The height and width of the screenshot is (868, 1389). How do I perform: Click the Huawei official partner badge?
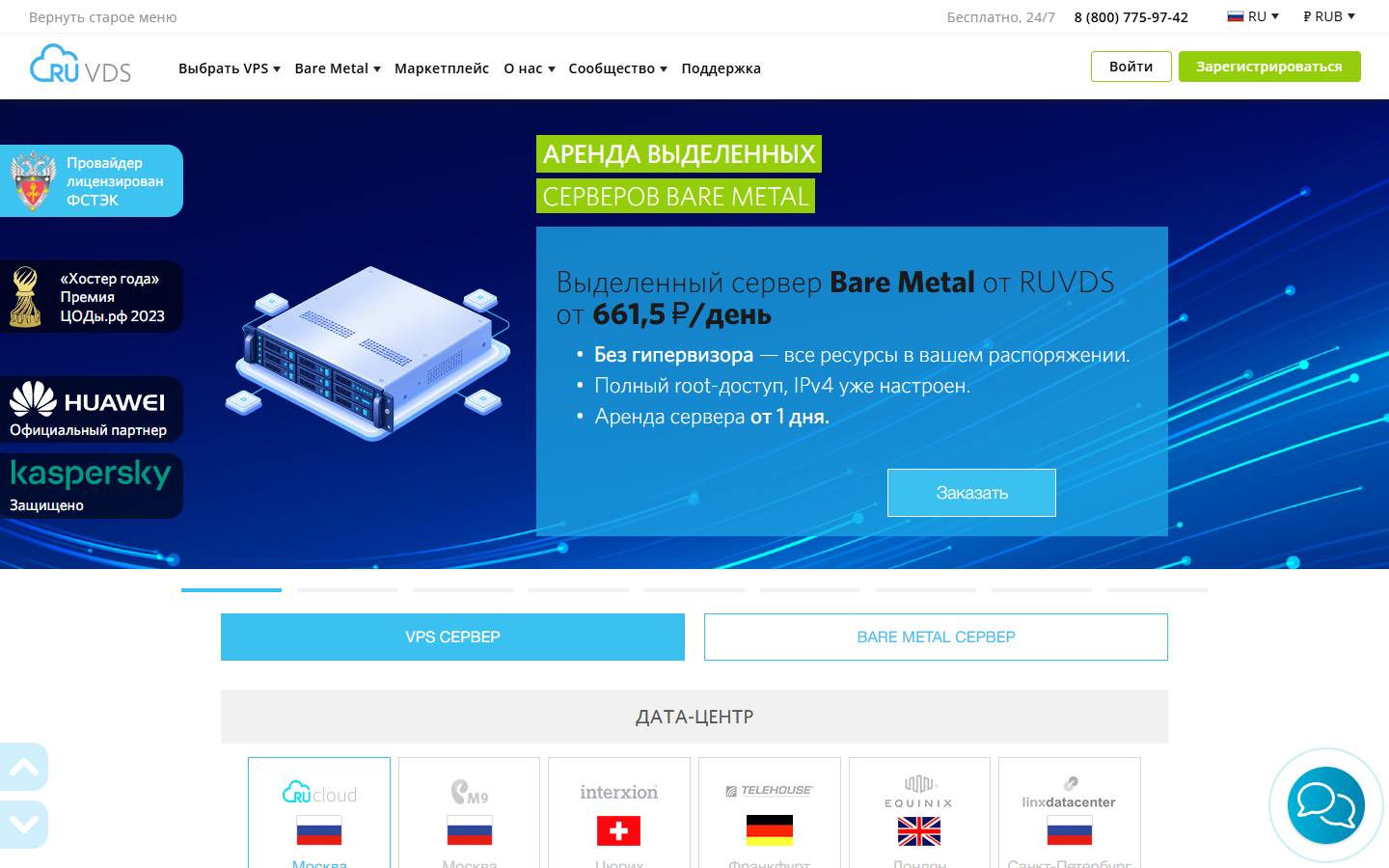click(x=92, y=410)
